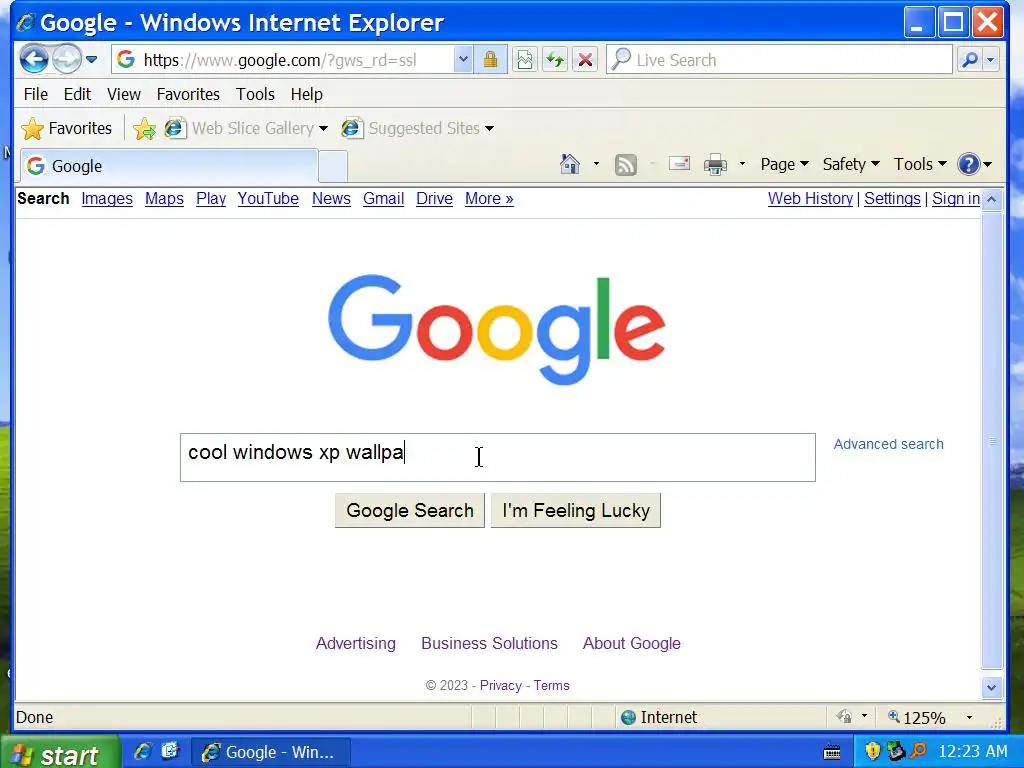Click the Read Mail icon
The height and width of the screenshot is (768, 1024).
679,163
